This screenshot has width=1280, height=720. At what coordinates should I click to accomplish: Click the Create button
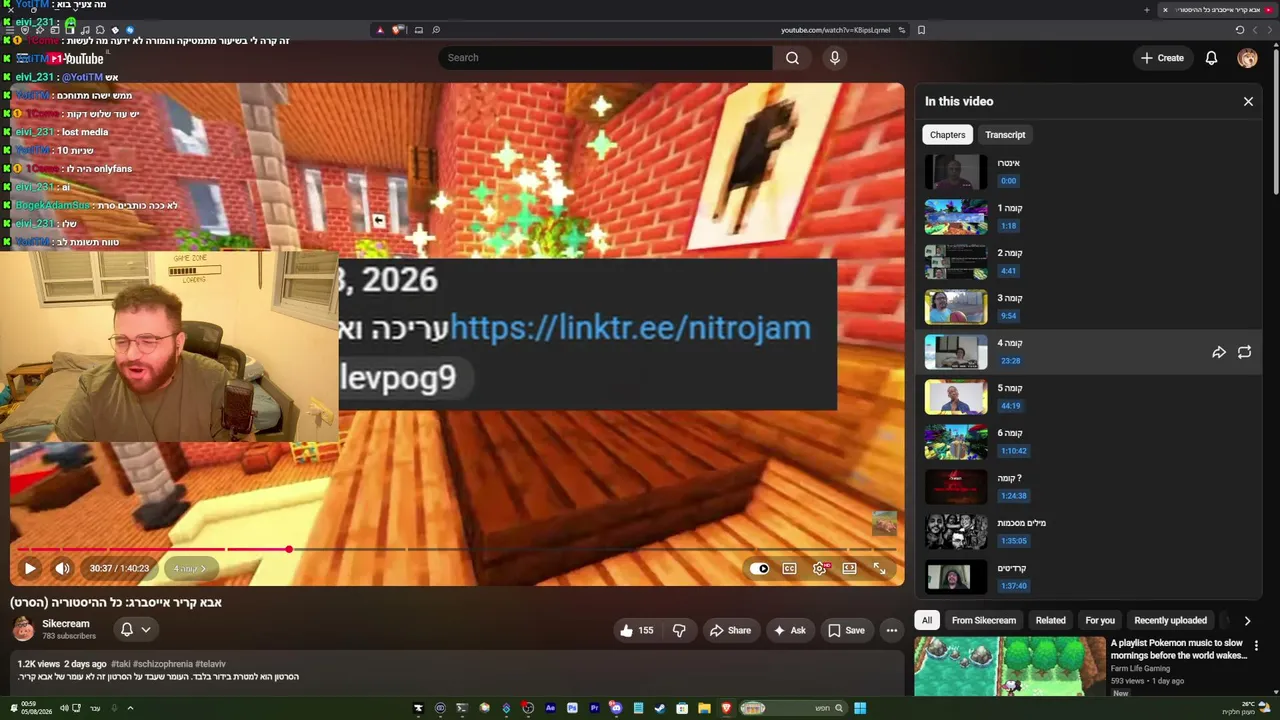pyautogui.click(x=1162, y=58)
